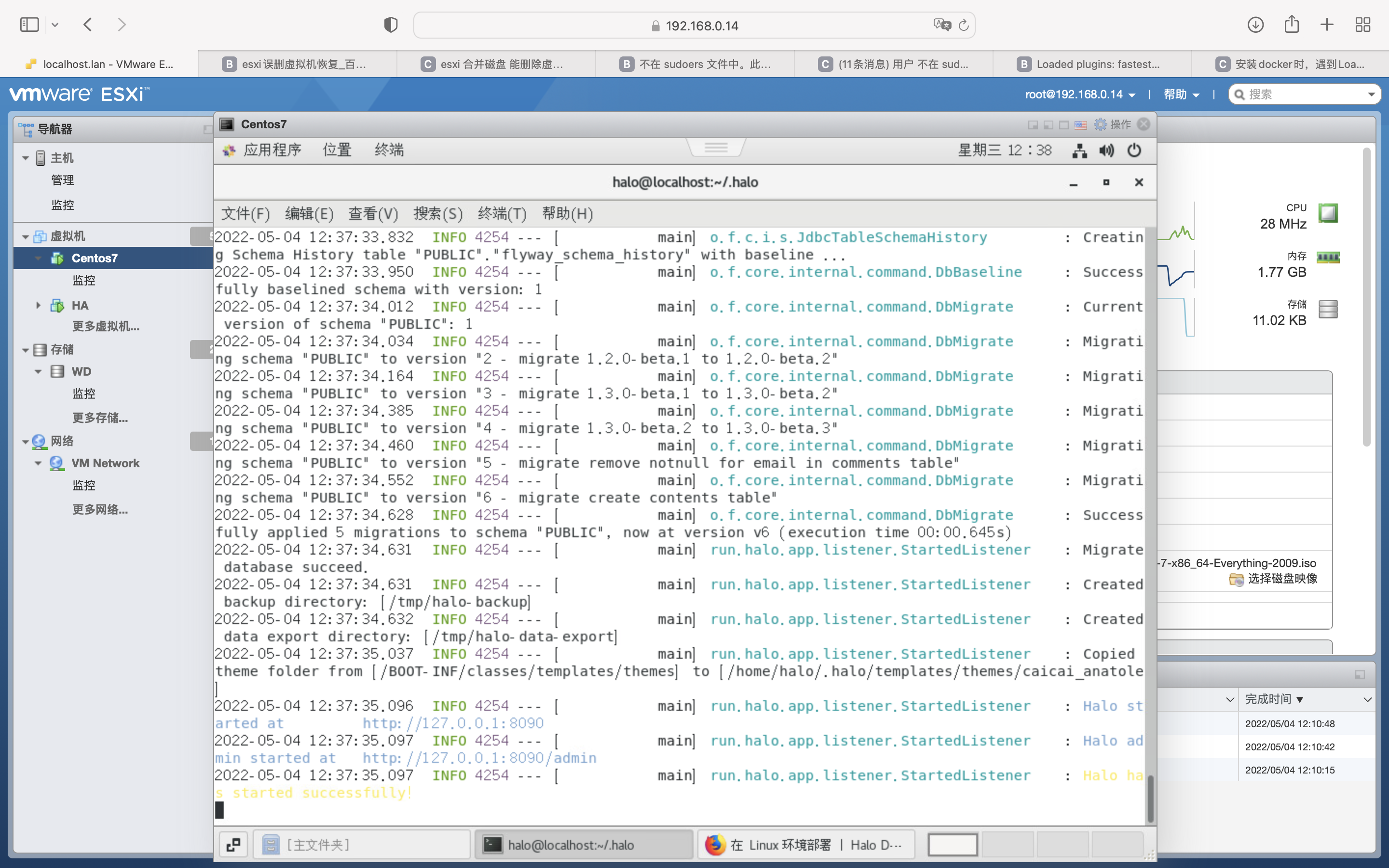Click the VM Network globe icon
This screenshot has height=868, width=1389.
click(x=56, y=463)
